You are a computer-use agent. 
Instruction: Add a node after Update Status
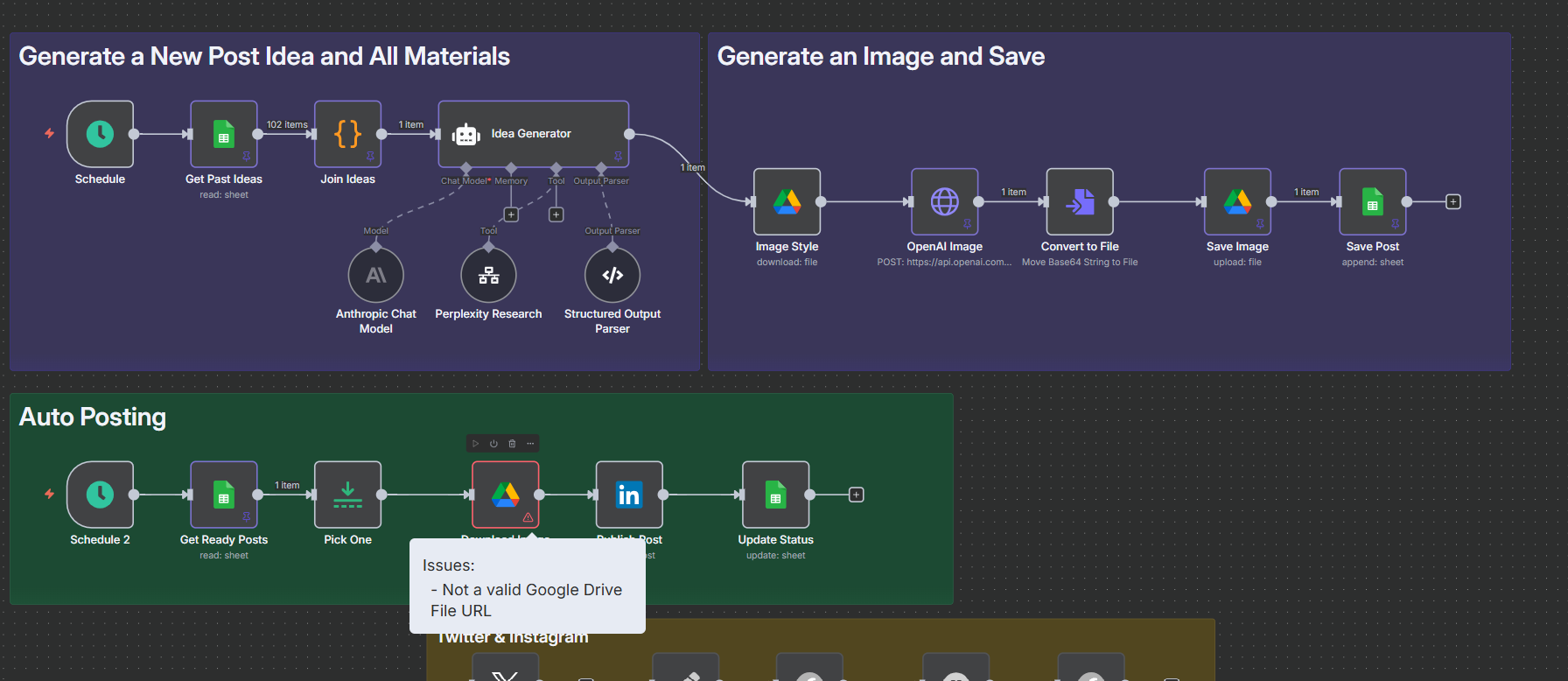point(857,495)
